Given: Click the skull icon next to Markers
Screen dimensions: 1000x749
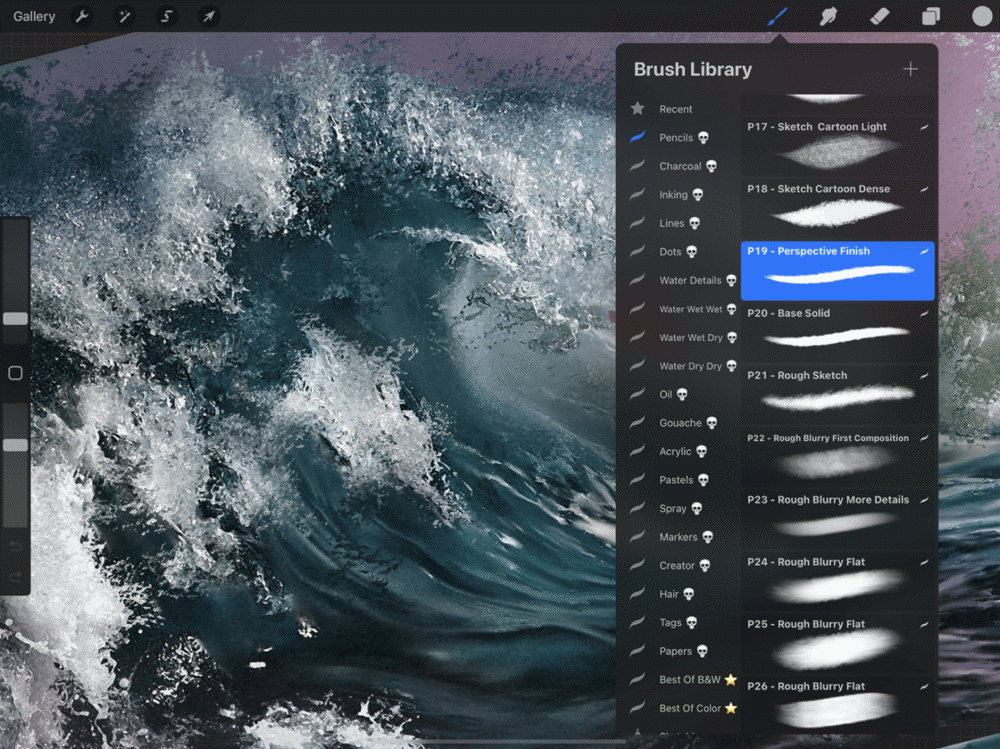Looking at the screenshot, I should tap(707, 537).
